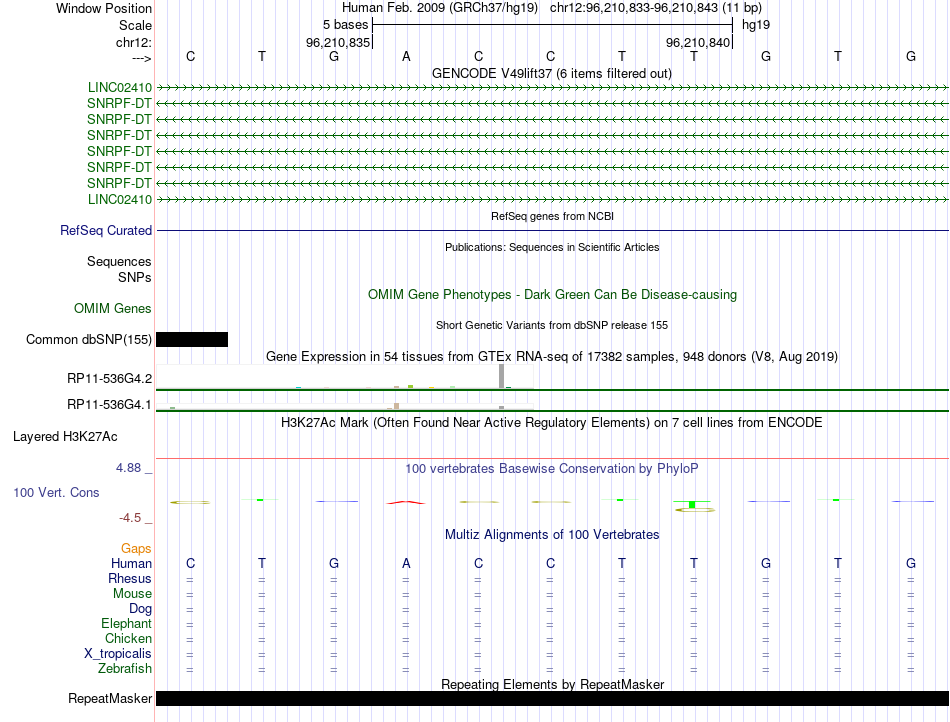Click the Gaps label
Image resolution: width=950 pixels, height=722 pixels.
tap(136, 548)
